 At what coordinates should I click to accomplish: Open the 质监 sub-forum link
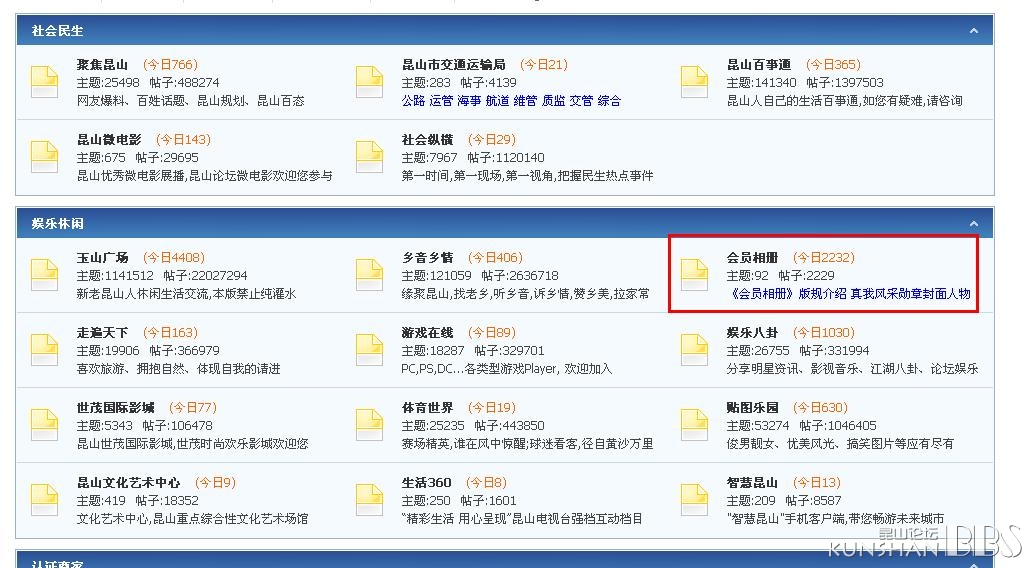553,100
